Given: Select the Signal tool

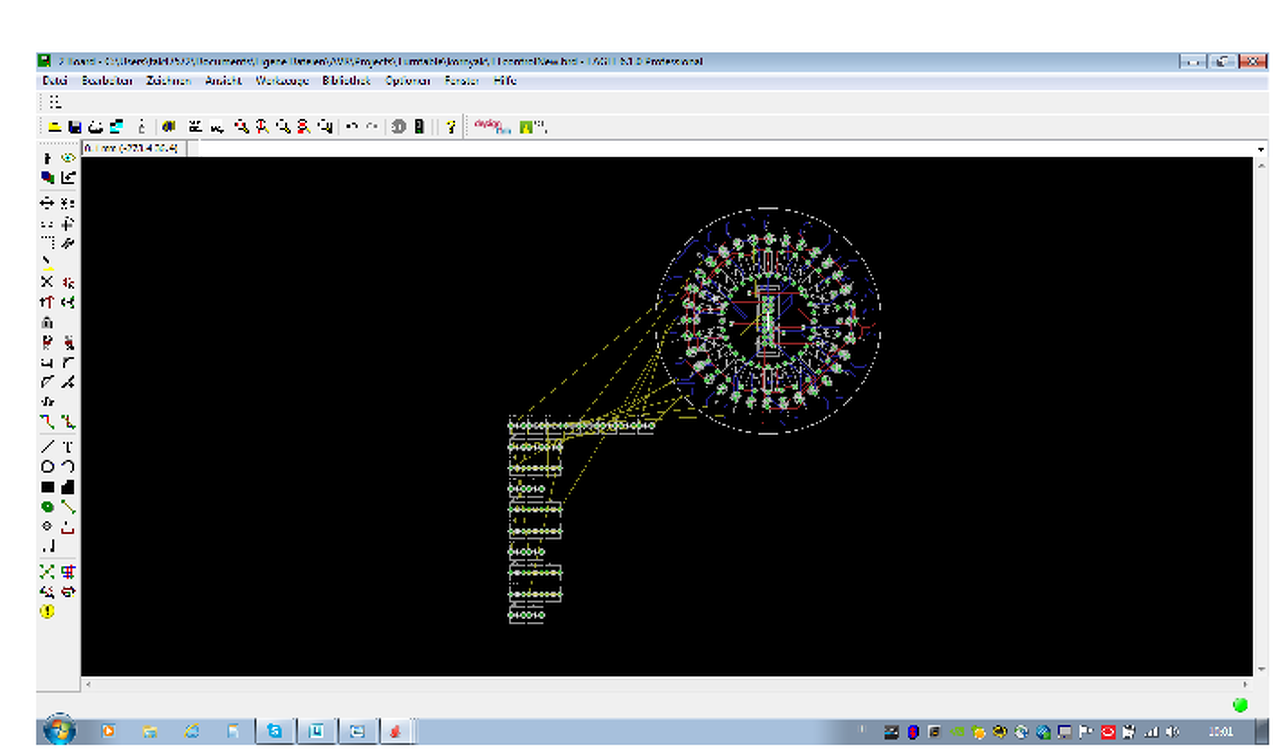Looking at the screenshot, I should coord(68,507).
